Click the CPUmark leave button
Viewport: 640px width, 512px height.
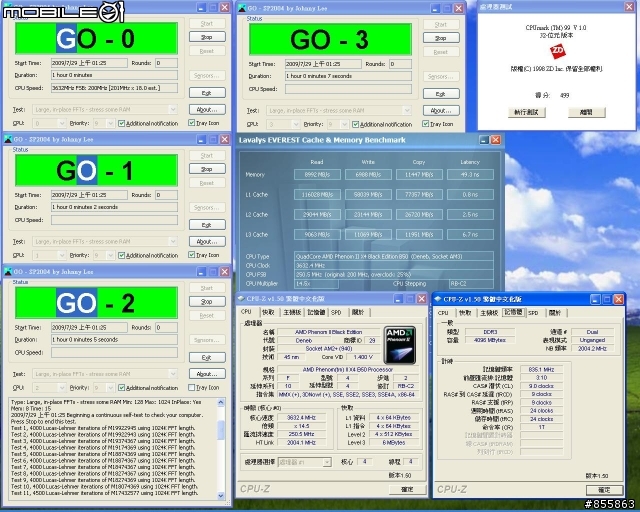click(x=587, y=112)
